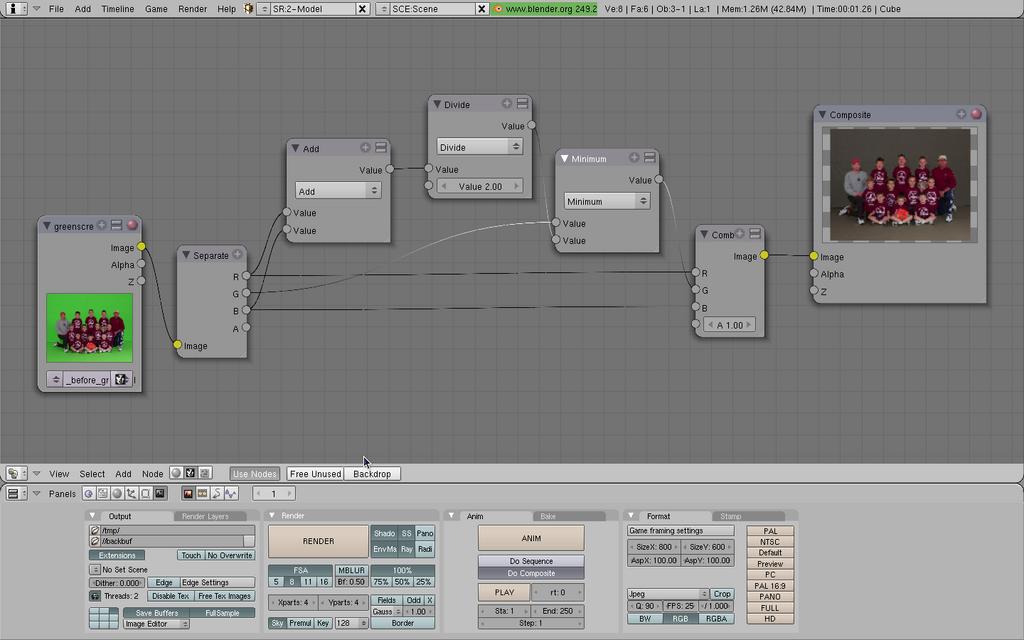Open the Divide operation dropdown
The height and width of the screenshot is (640, 1024).
(x=479, y=147)
